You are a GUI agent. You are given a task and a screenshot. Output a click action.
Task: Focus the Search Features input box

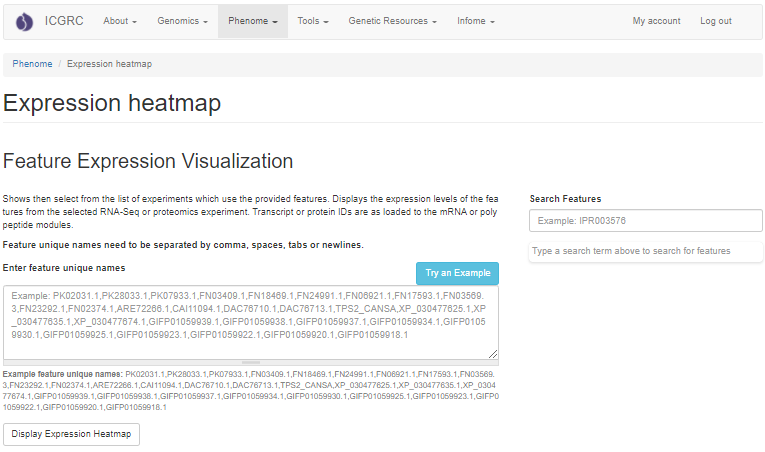point(645,220)
